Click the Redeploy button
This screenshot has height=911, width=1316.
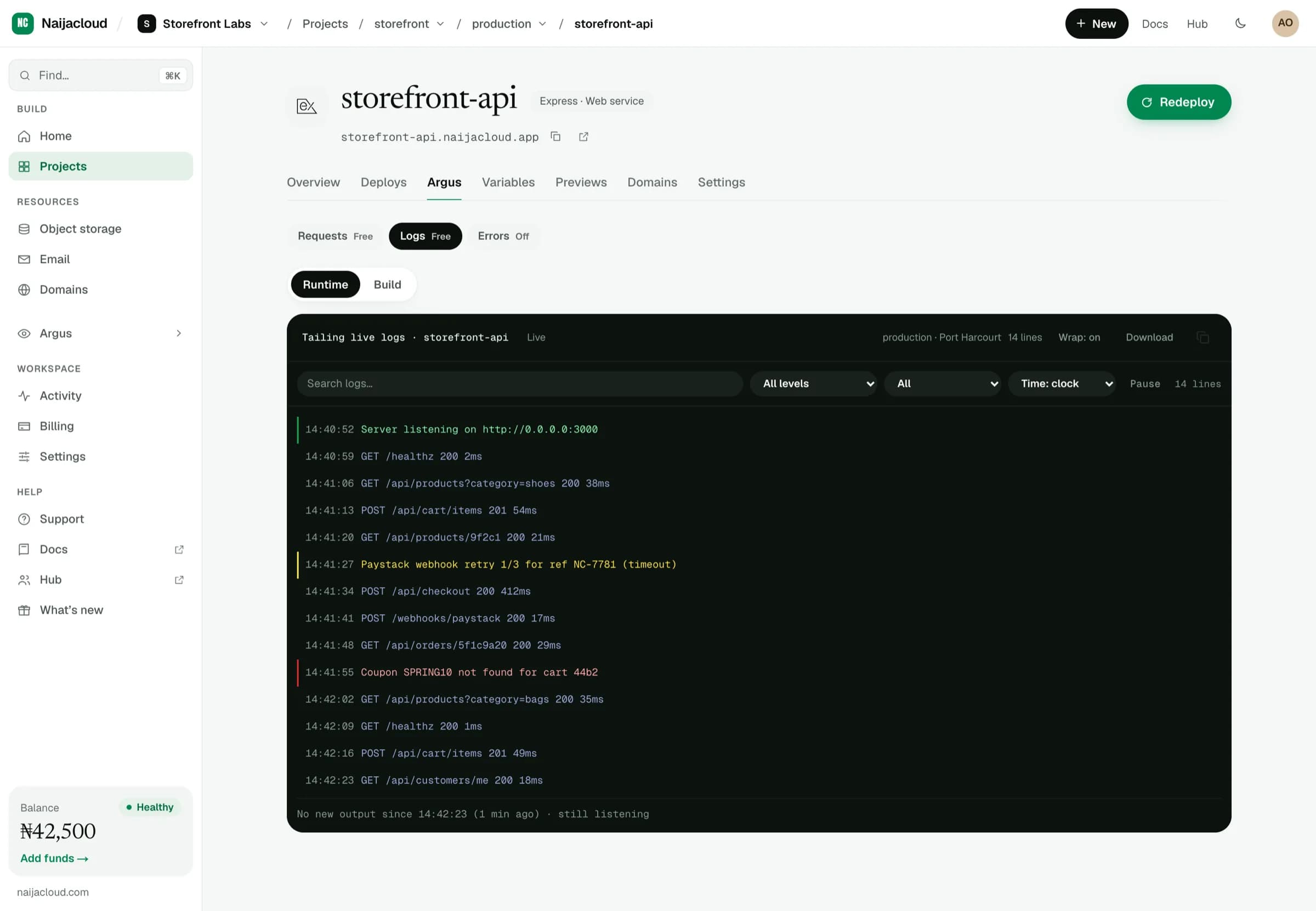1178,102
